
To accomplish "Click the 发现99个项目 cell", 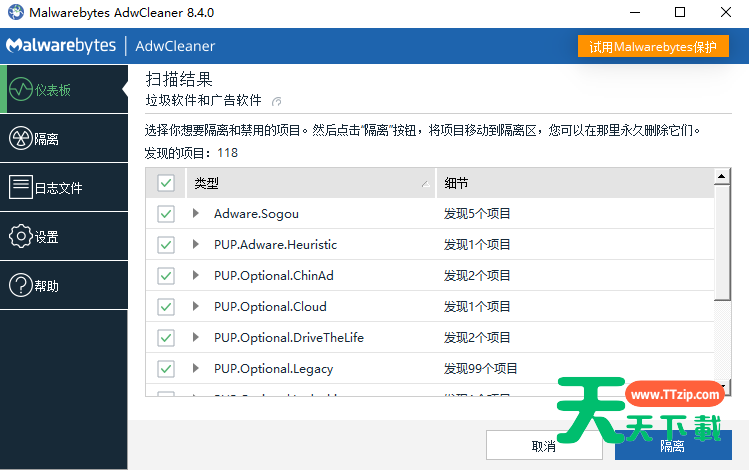I will 481,369.
